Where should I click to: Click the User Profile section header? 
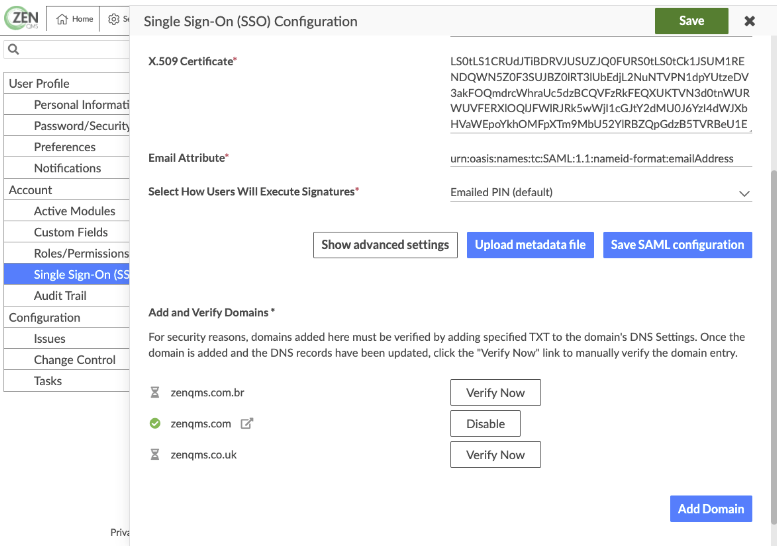[67, 83]
